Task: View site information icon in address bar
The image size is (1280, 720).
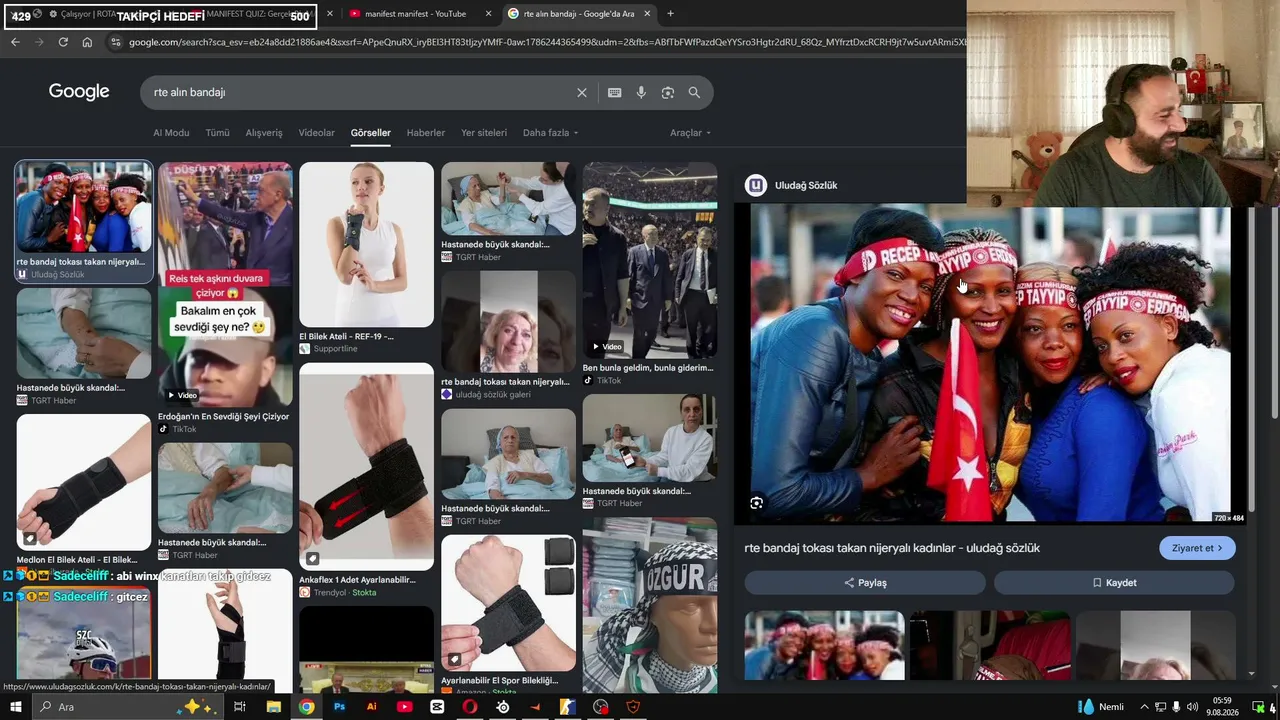Action: [x=116, y=42]
